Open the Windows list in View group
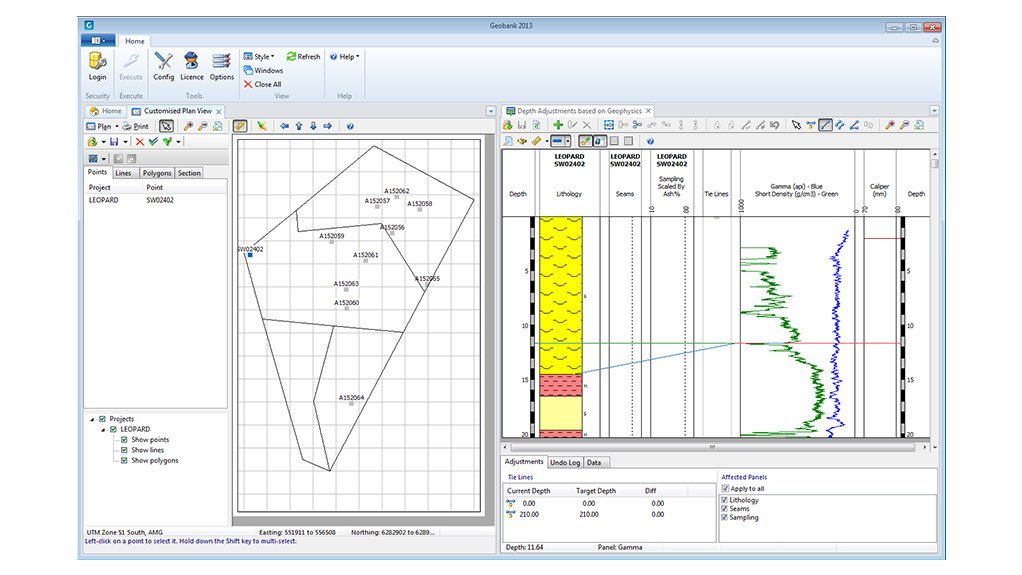Image resolution: width=1022 pixels, height=575 pixels. [263, 70]
